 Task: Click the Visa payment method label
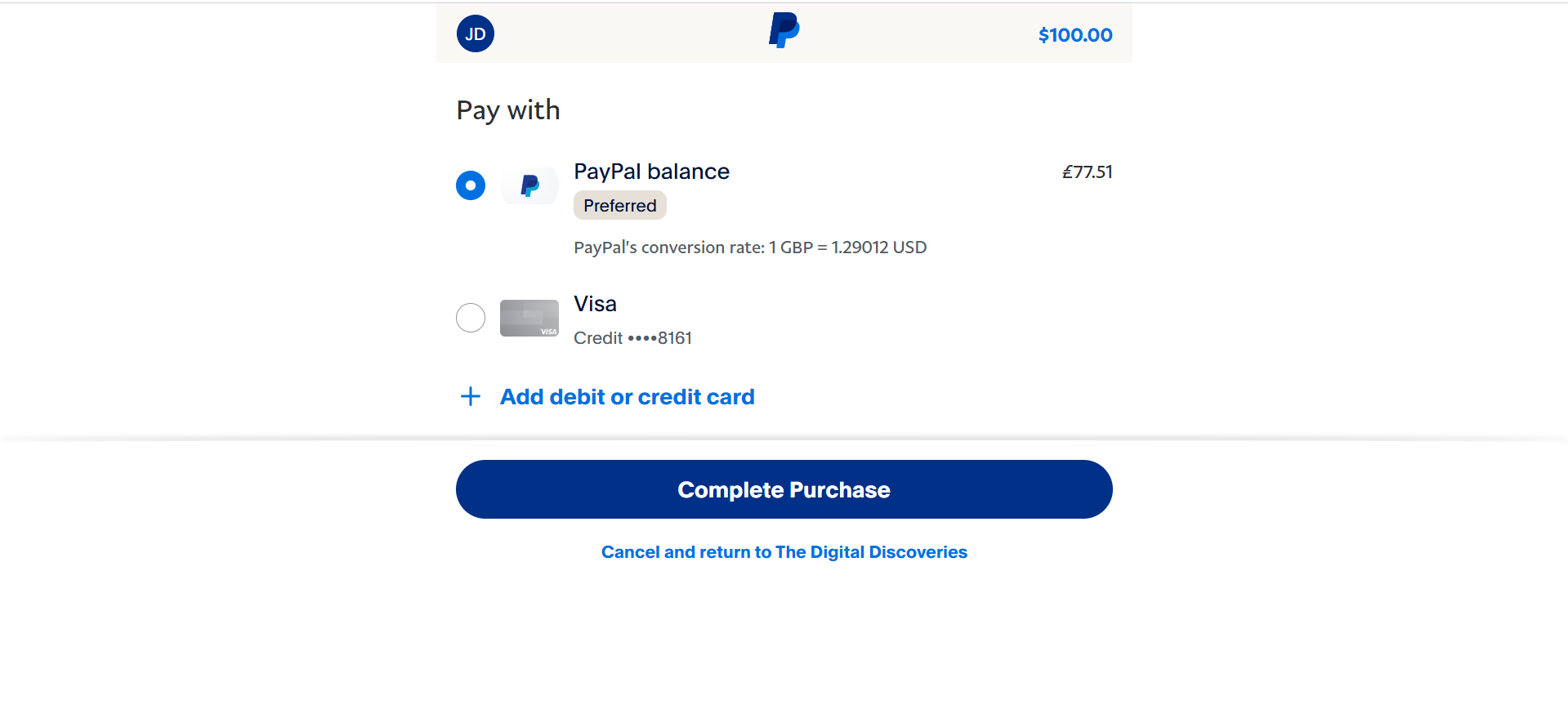(595, 304)
